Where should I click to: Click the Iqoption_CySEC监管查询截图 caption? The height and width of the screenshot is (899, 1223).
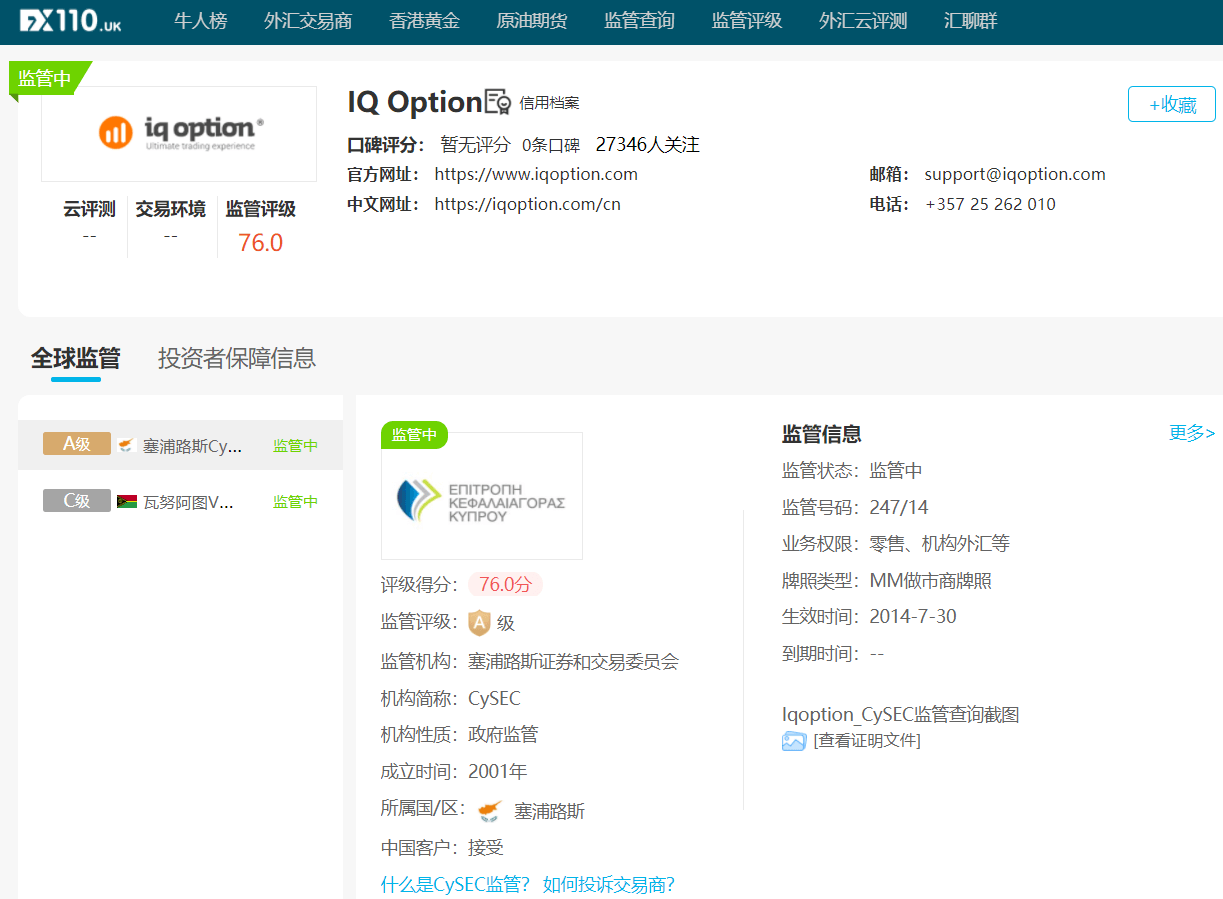(x=901, y=714)
